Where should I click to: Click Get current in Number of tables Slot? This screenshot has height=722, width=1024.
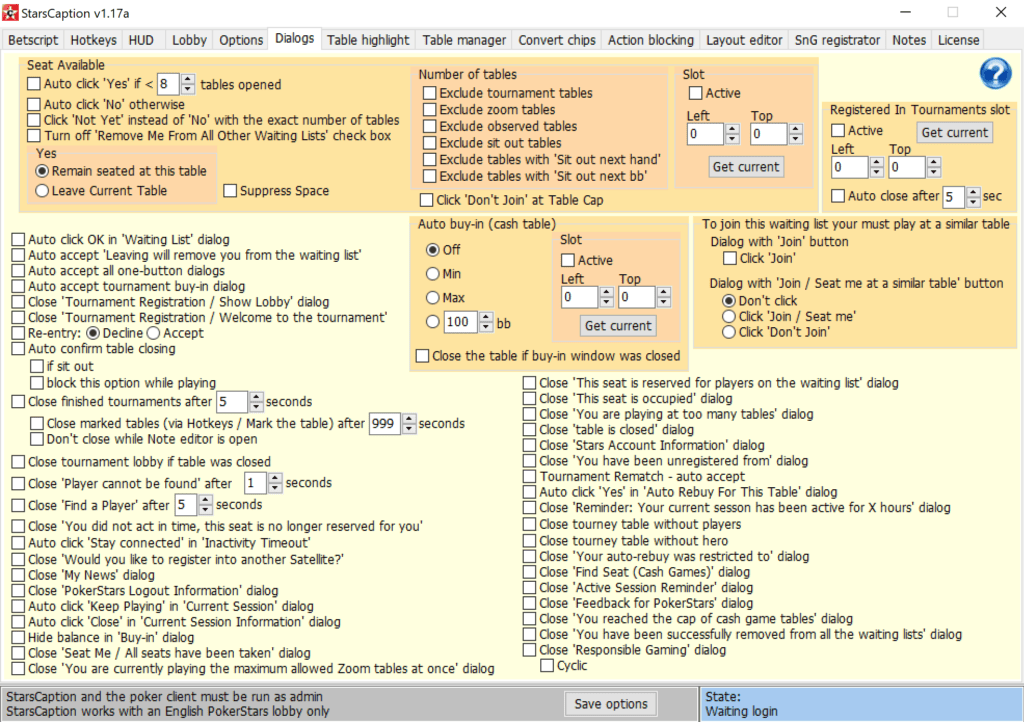click(x=746, y=166)
